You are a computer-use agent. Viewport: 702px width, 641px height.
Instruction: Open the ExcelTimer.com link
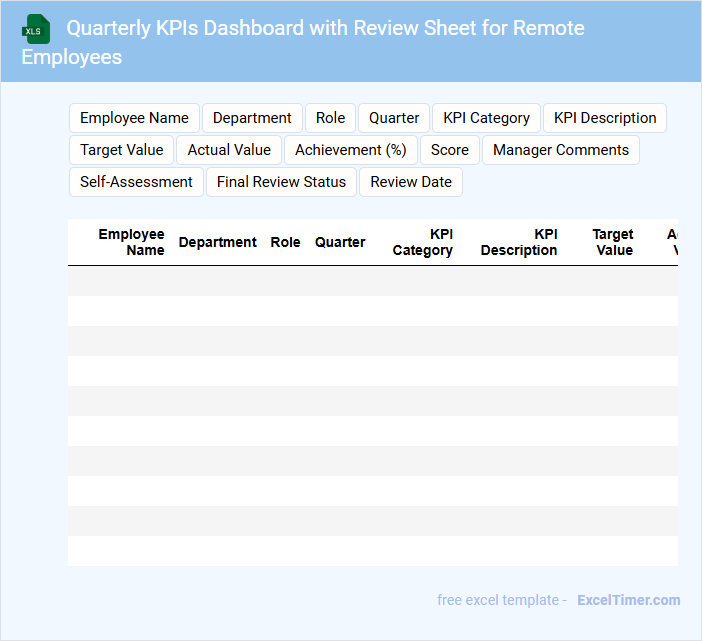[628, 600]
